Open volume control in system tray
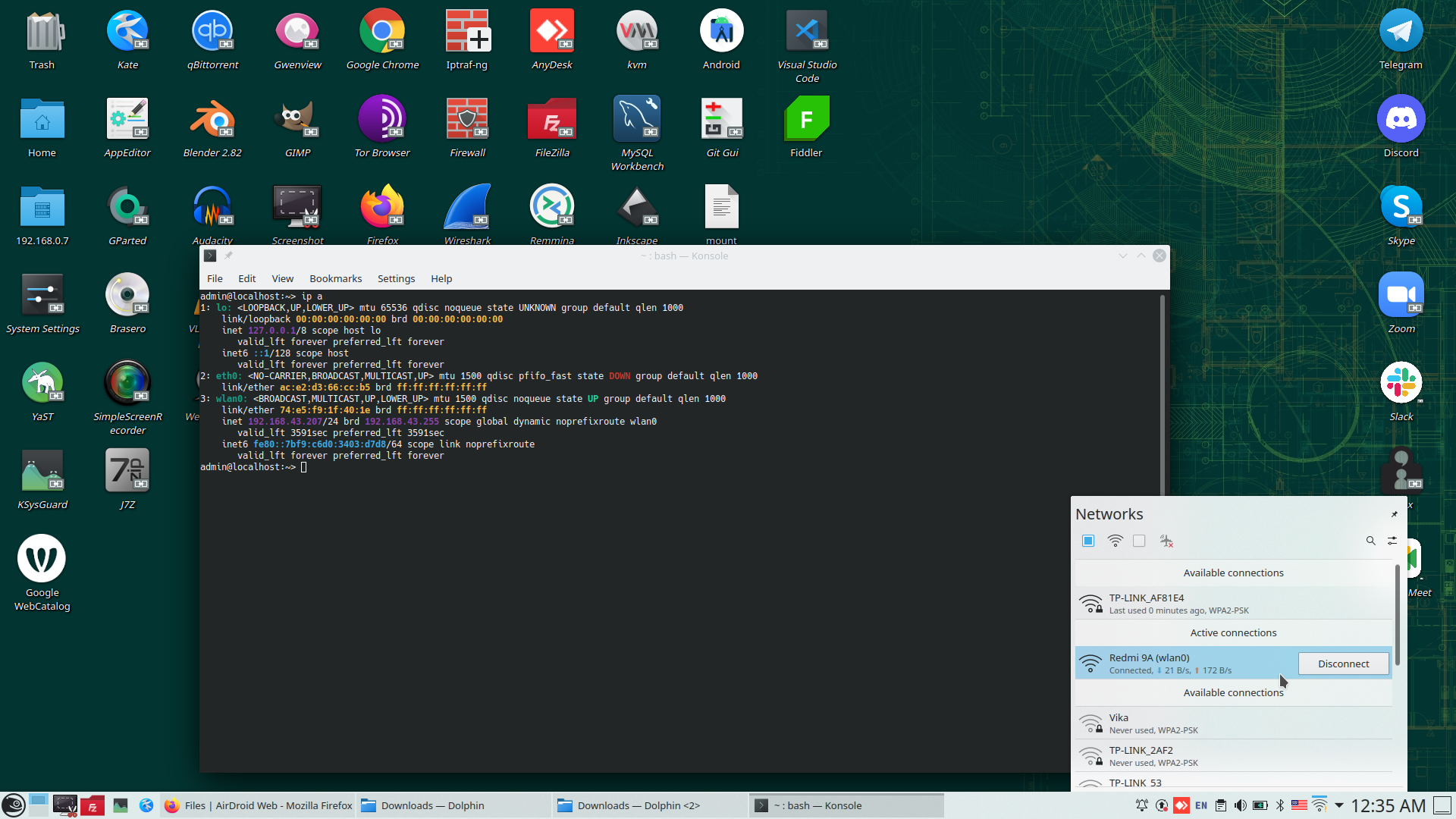Viewport: 1456px width, 819px height. [1240, 805]
